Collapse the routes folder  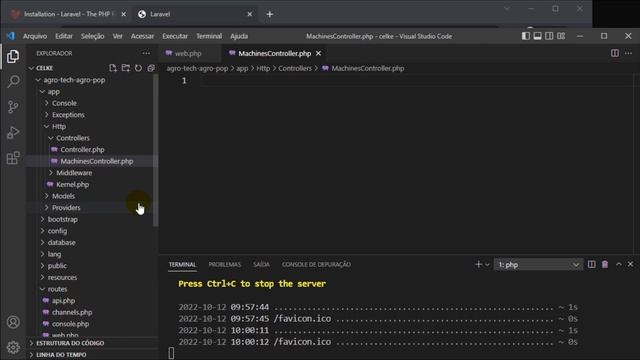coord(42,289)
